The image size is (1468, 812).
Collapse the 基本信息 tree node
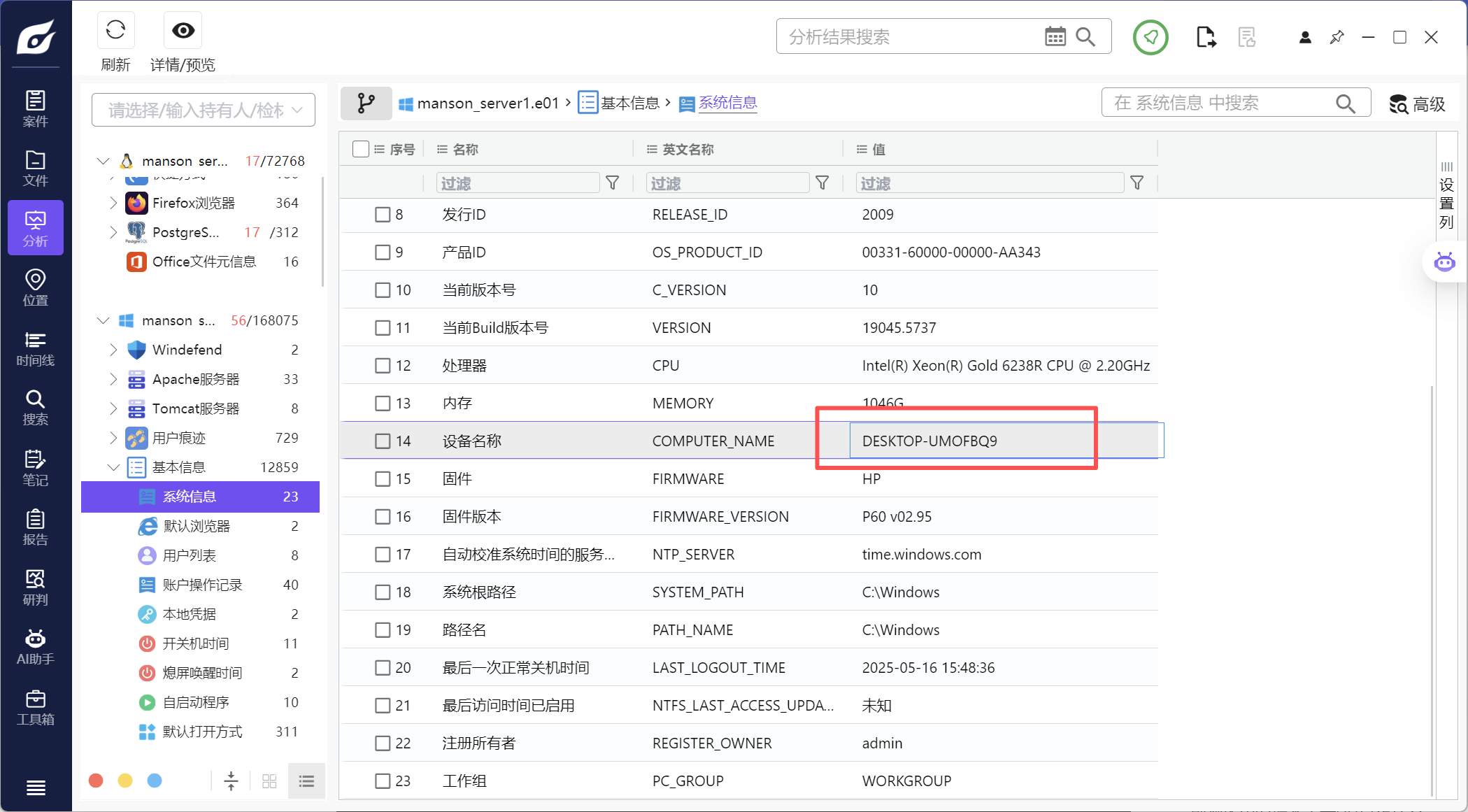[113, 467]
